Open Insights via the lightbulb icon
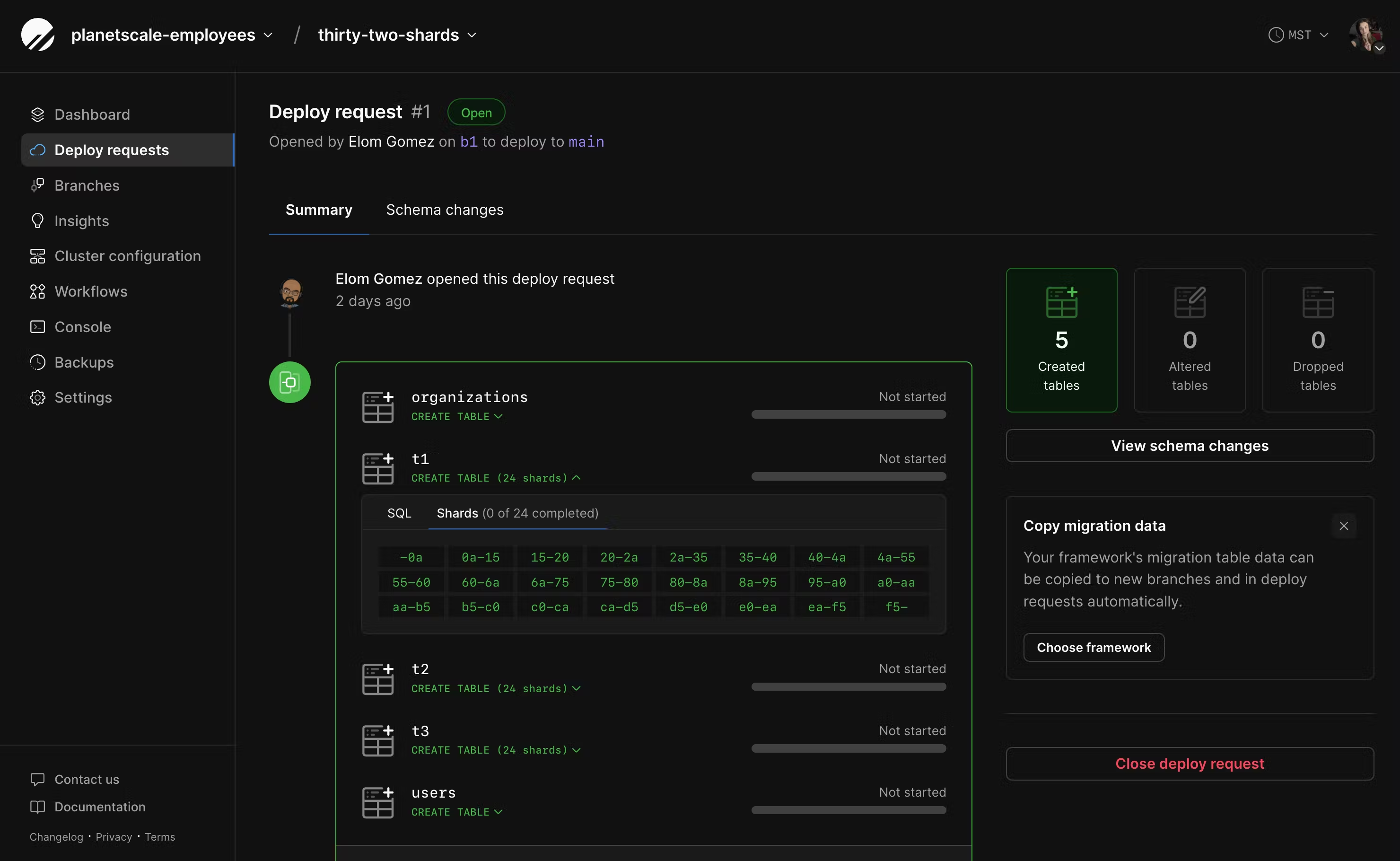Screen dimensions: 1400x861 (37, 221)
